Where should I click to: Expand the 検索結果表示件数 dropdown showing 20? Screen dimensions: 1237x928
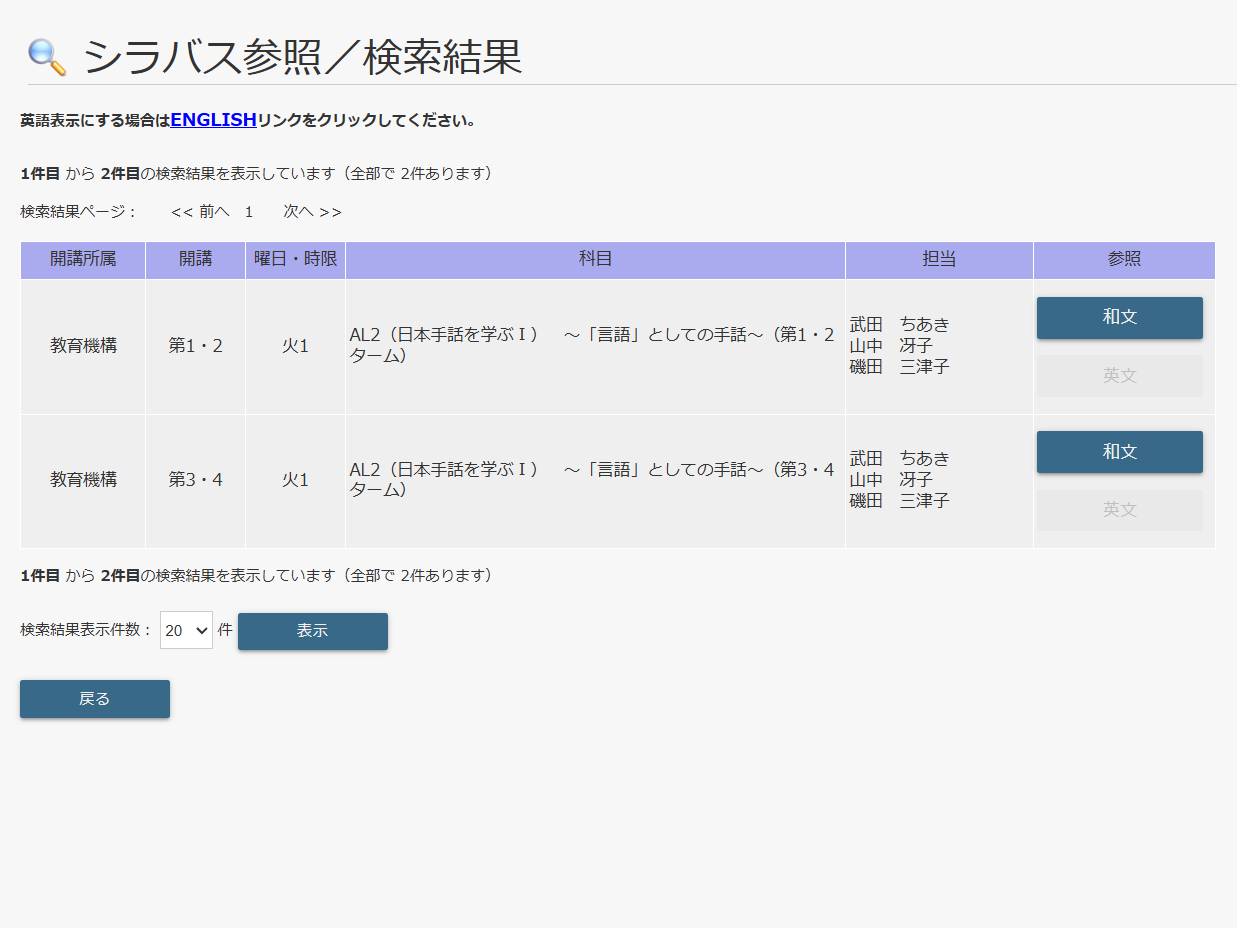click(186, 630)
